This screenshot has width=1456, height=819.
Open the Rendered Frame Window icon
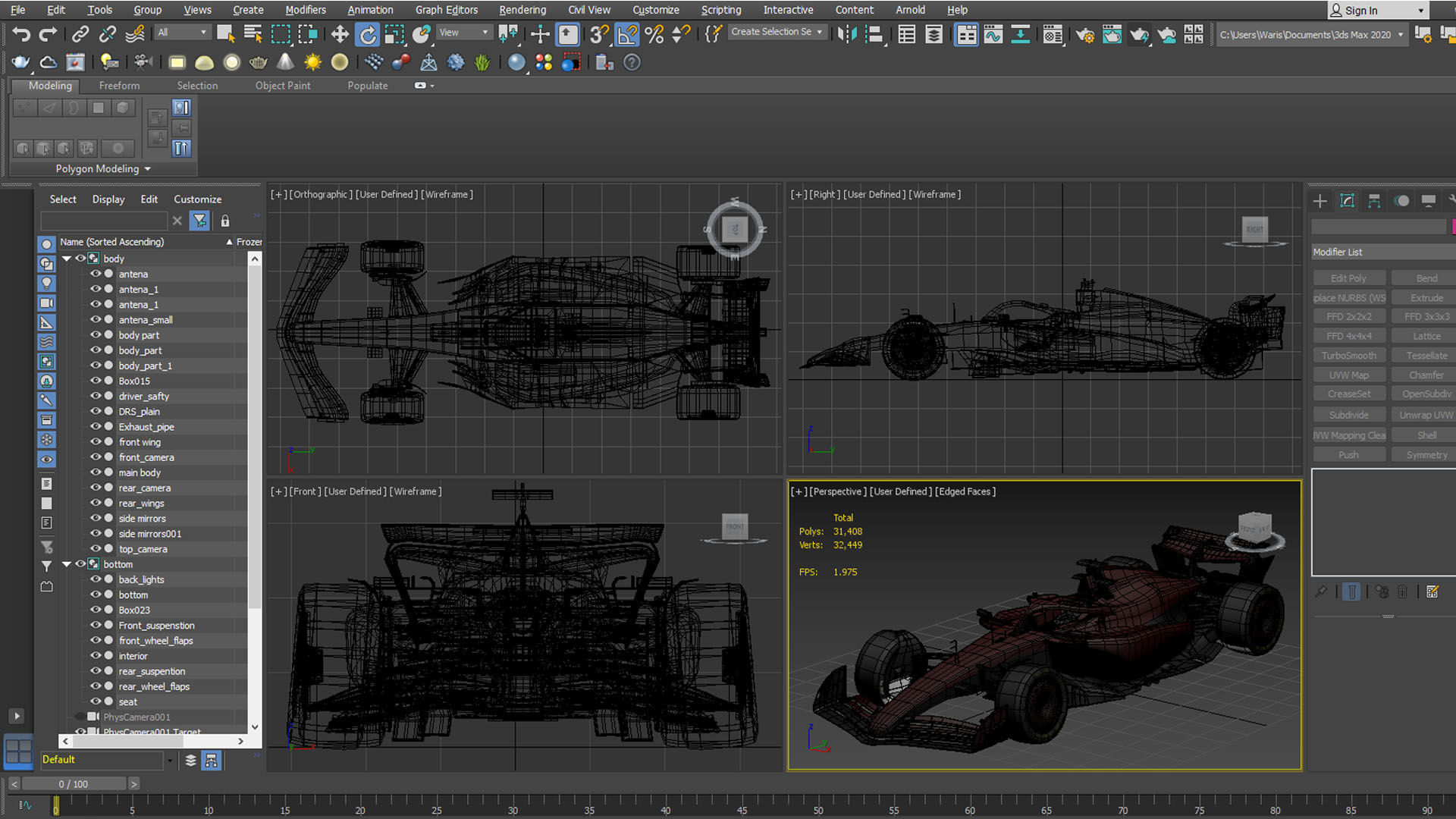pyautogui.click(x=1112, y=34)
